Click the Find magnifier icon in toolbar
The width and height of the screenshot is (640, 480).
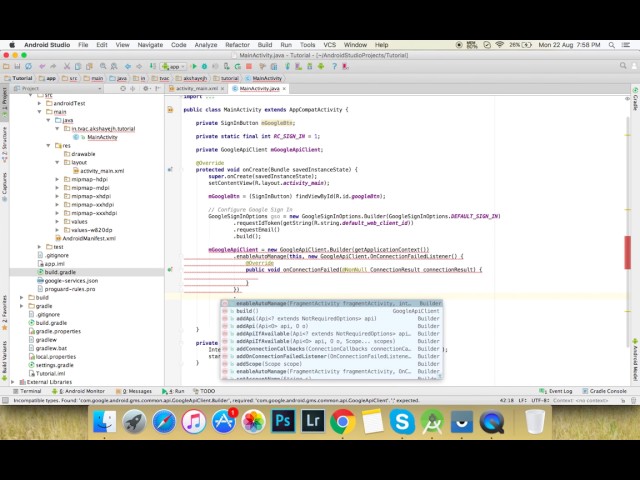coord(103,66)
